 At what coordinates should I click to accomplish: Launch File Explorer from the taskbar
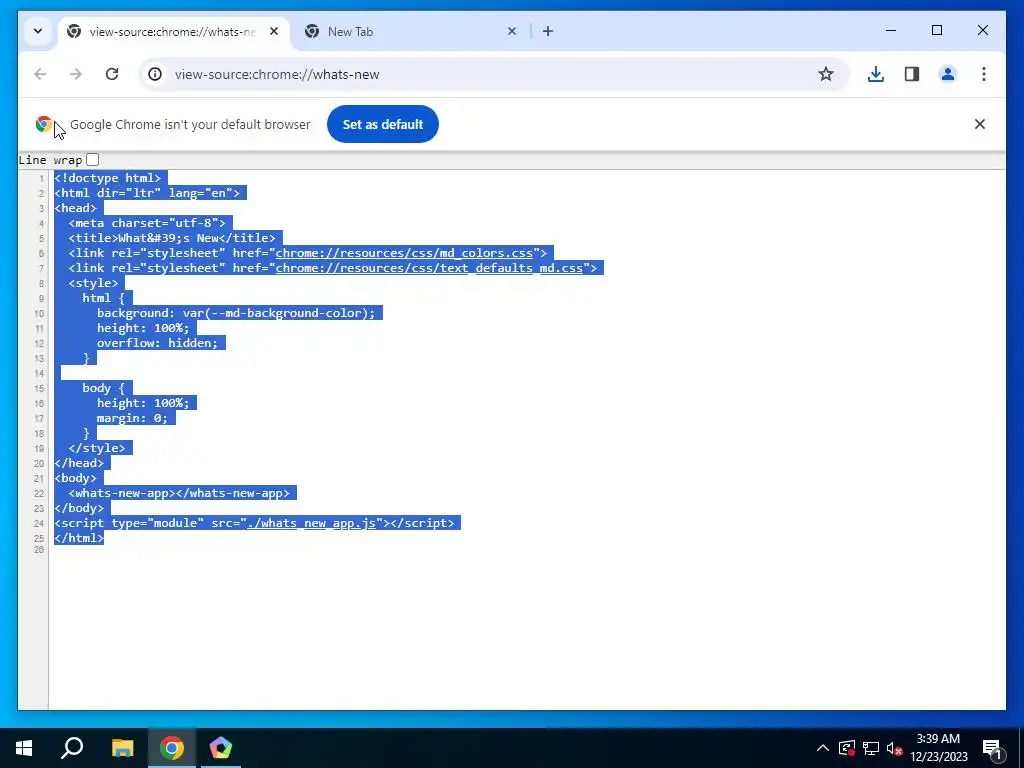(122, 748)
